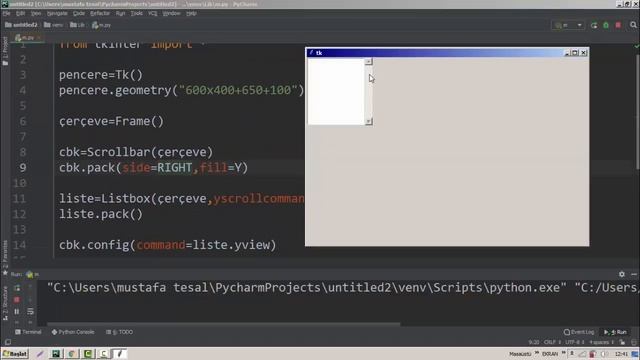Click the feather tk app taskbar icon
The image size is (640, 360).
point(120,353)
